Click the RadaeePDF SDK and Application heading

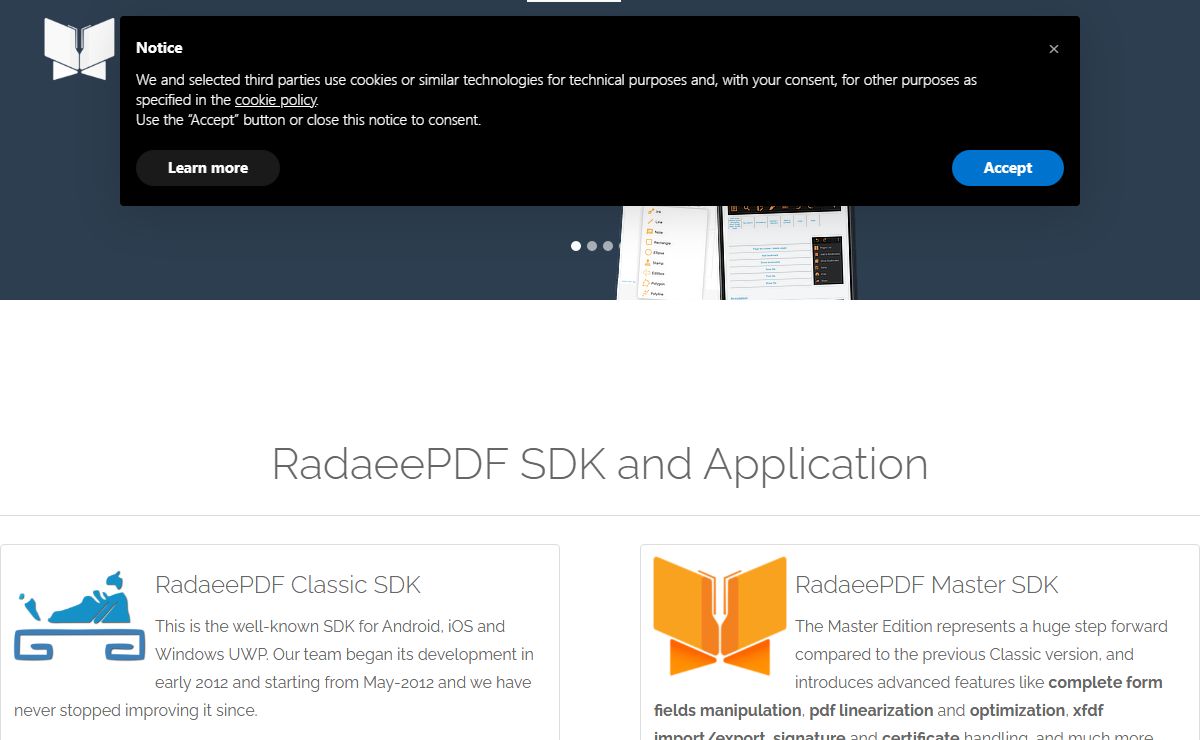coord(600,464)
